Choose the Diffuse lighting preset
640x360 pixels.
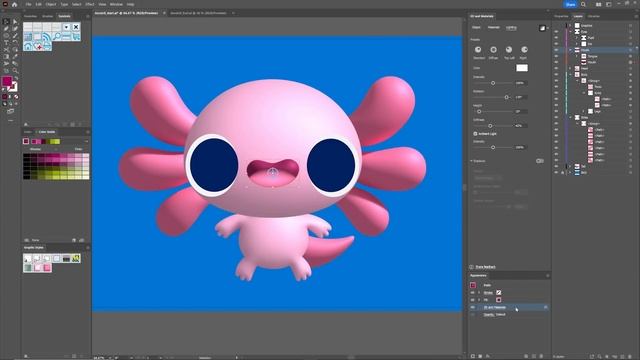click(x=493, y=49)
